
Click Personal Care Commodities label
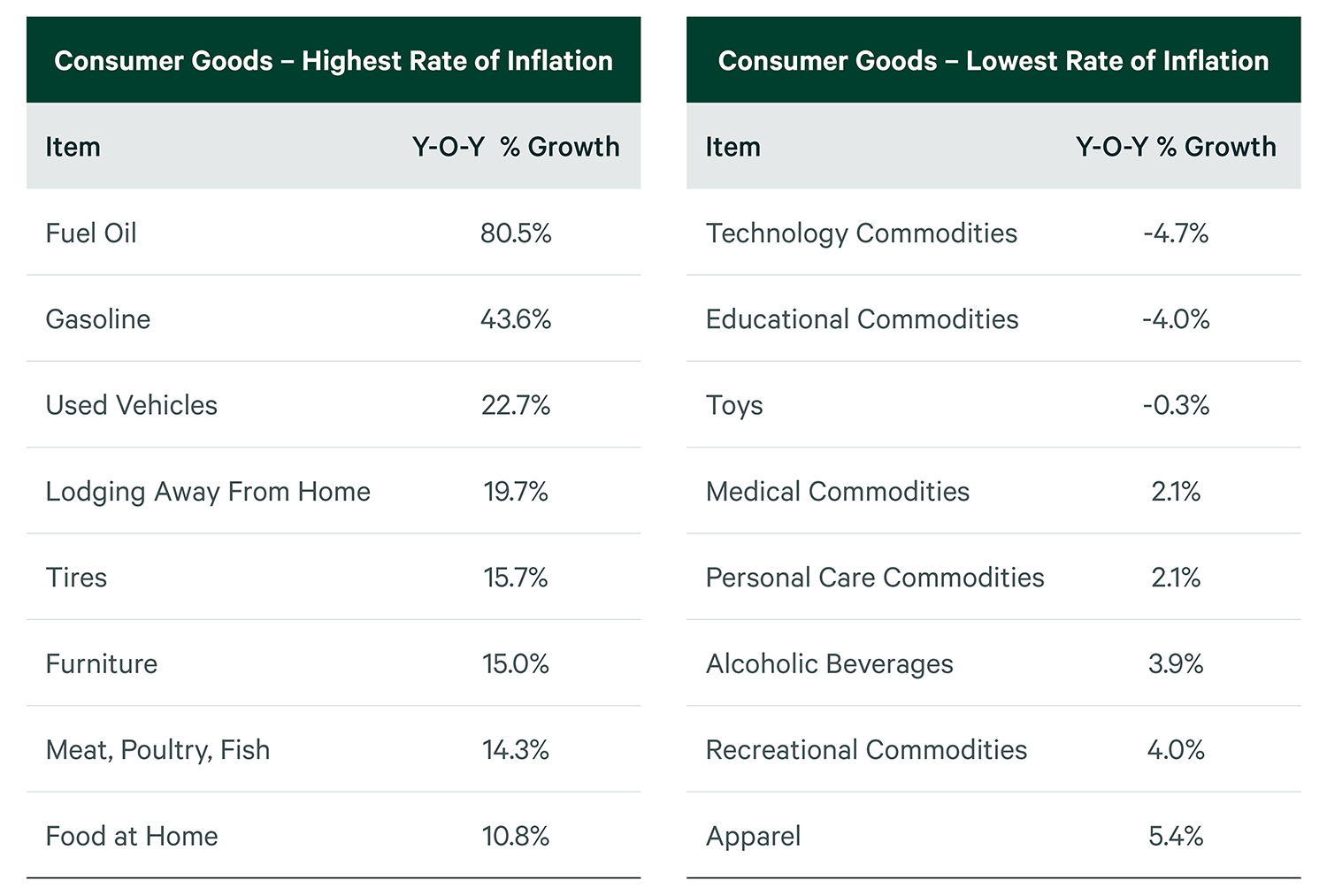point(875,577)
